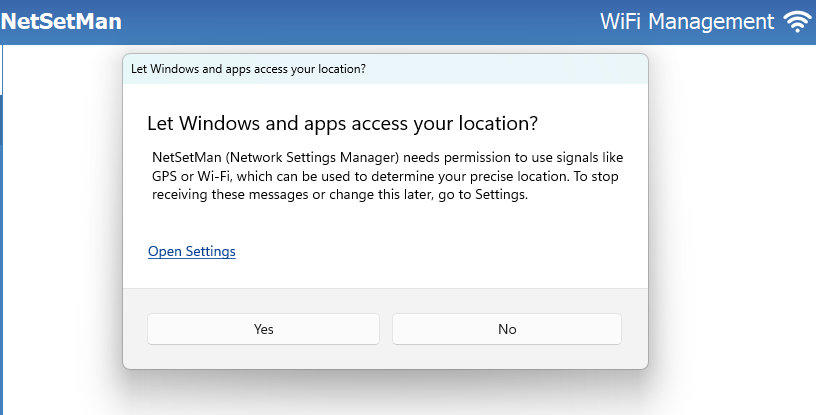Click the WiFi signal icon in header
The height and width of the screenshot is (415, 816).
(798, 22)
